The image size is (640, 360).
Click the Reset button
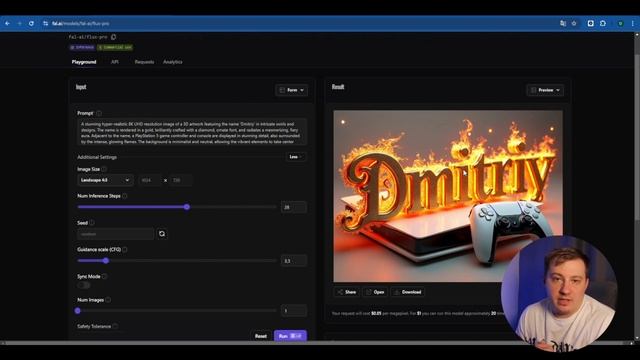[261, 336]
